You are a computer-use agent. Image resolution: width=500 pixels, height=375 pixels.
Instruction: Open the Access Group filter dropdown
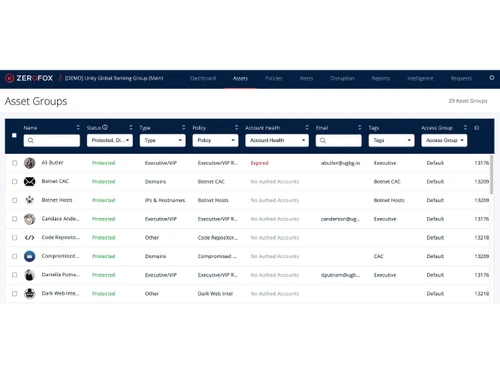(444, 140)
